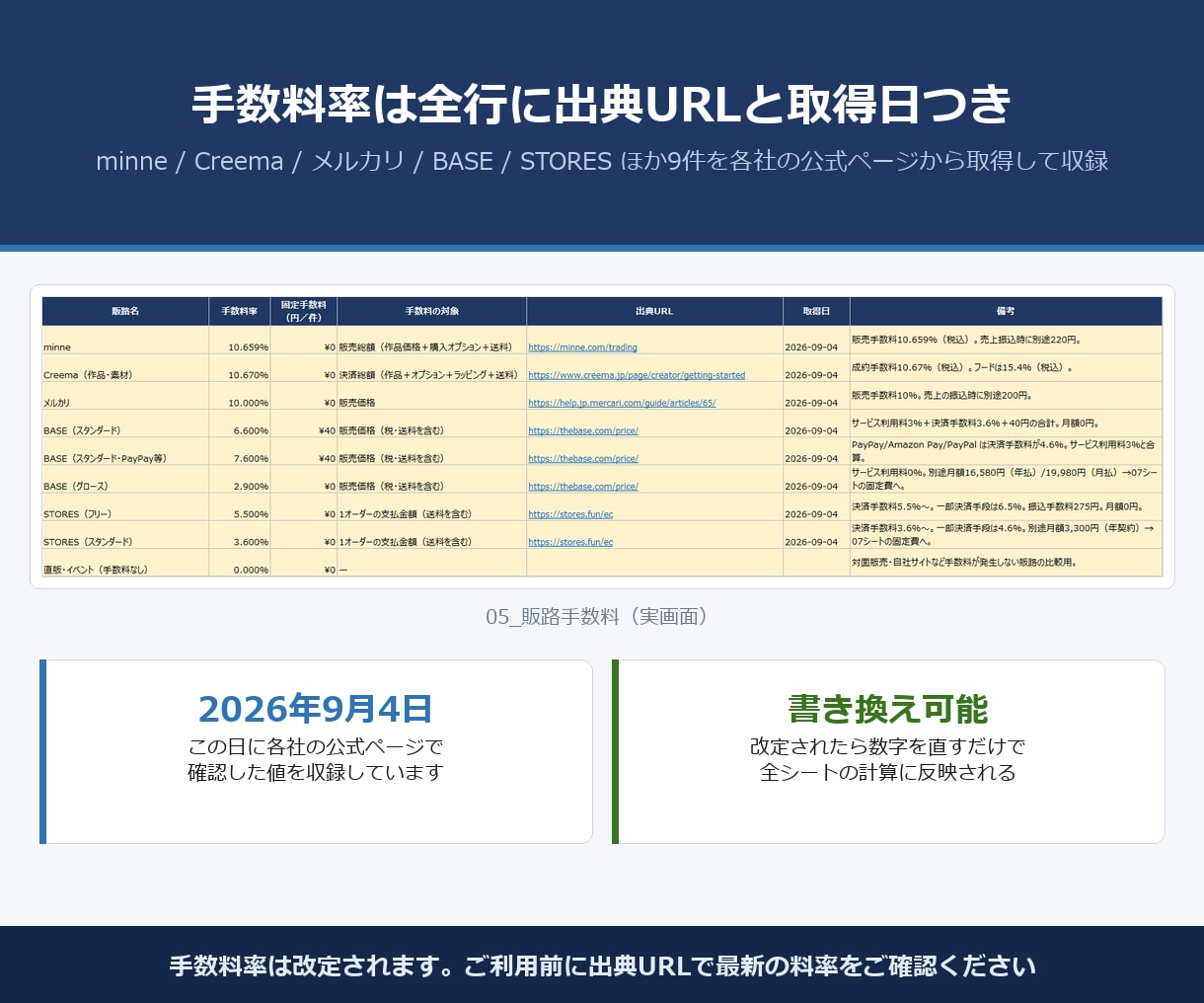Click the 6.600% rate cell
Screen dimensions: 1204x1003
[240, 423]
